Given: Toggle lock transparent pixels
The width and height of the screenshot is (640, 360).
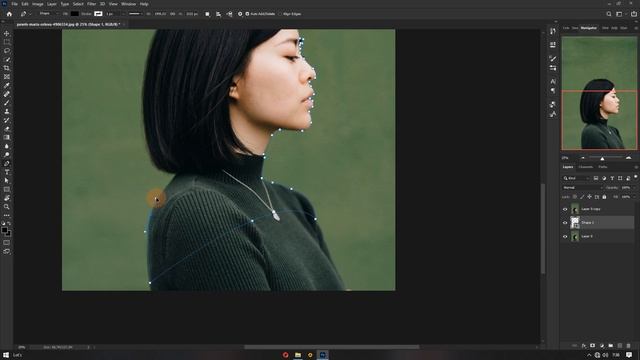Looking at the screenshot, I should tap(575, 197).
